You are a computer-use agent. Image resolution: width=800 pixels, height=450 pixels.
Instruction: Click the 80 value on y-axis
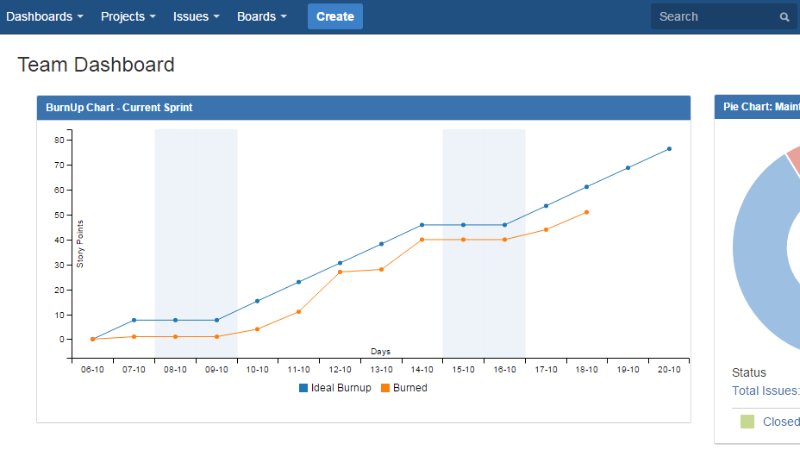coord(59,140)
